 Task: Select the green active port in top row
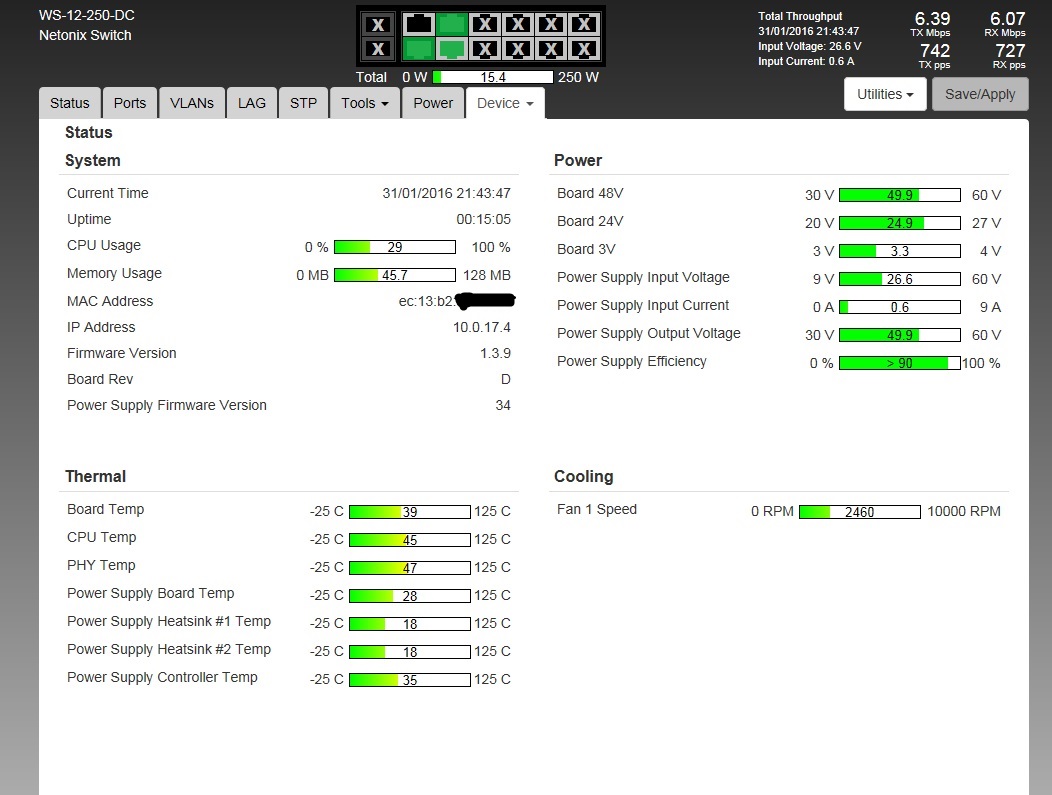point(452,24)
